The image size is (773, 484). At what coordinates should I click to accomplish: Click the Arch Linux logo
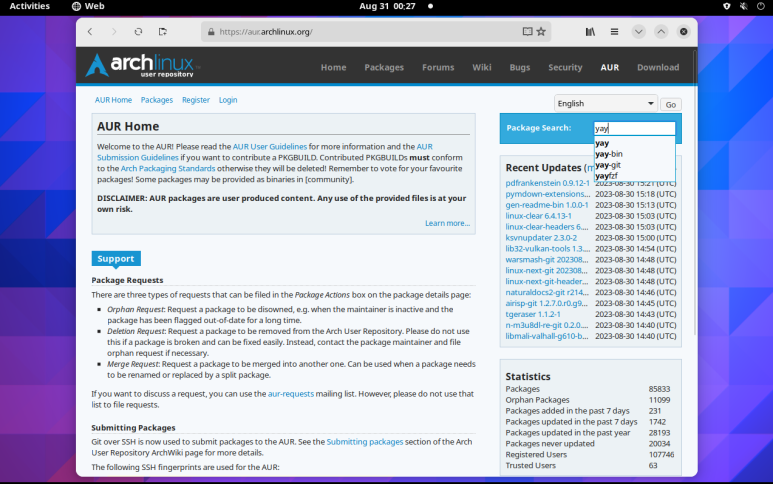point(141,66)
